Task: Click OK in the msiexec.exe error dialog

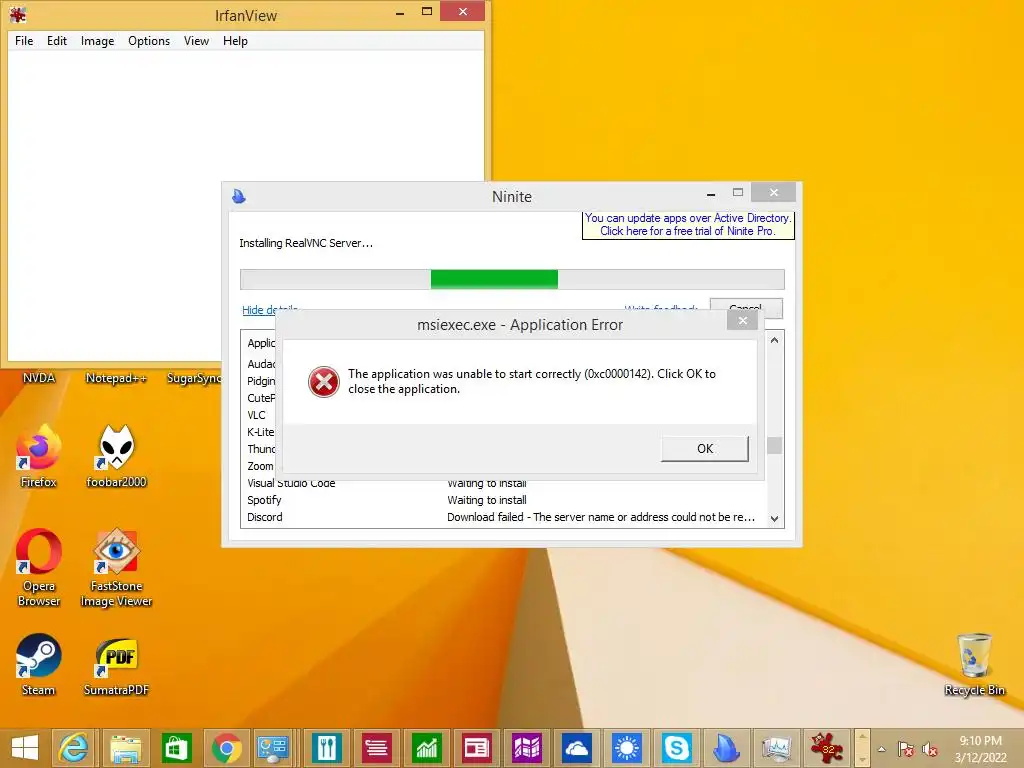Action: [705, 449]
